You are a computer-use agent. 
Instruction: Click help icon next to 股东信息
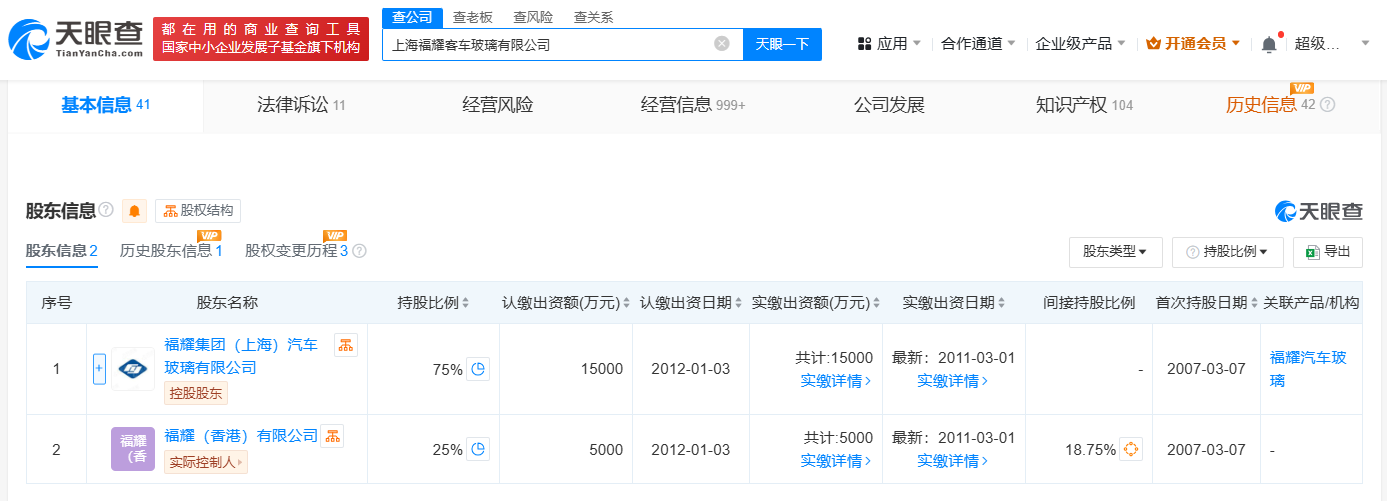pos(106,210)
